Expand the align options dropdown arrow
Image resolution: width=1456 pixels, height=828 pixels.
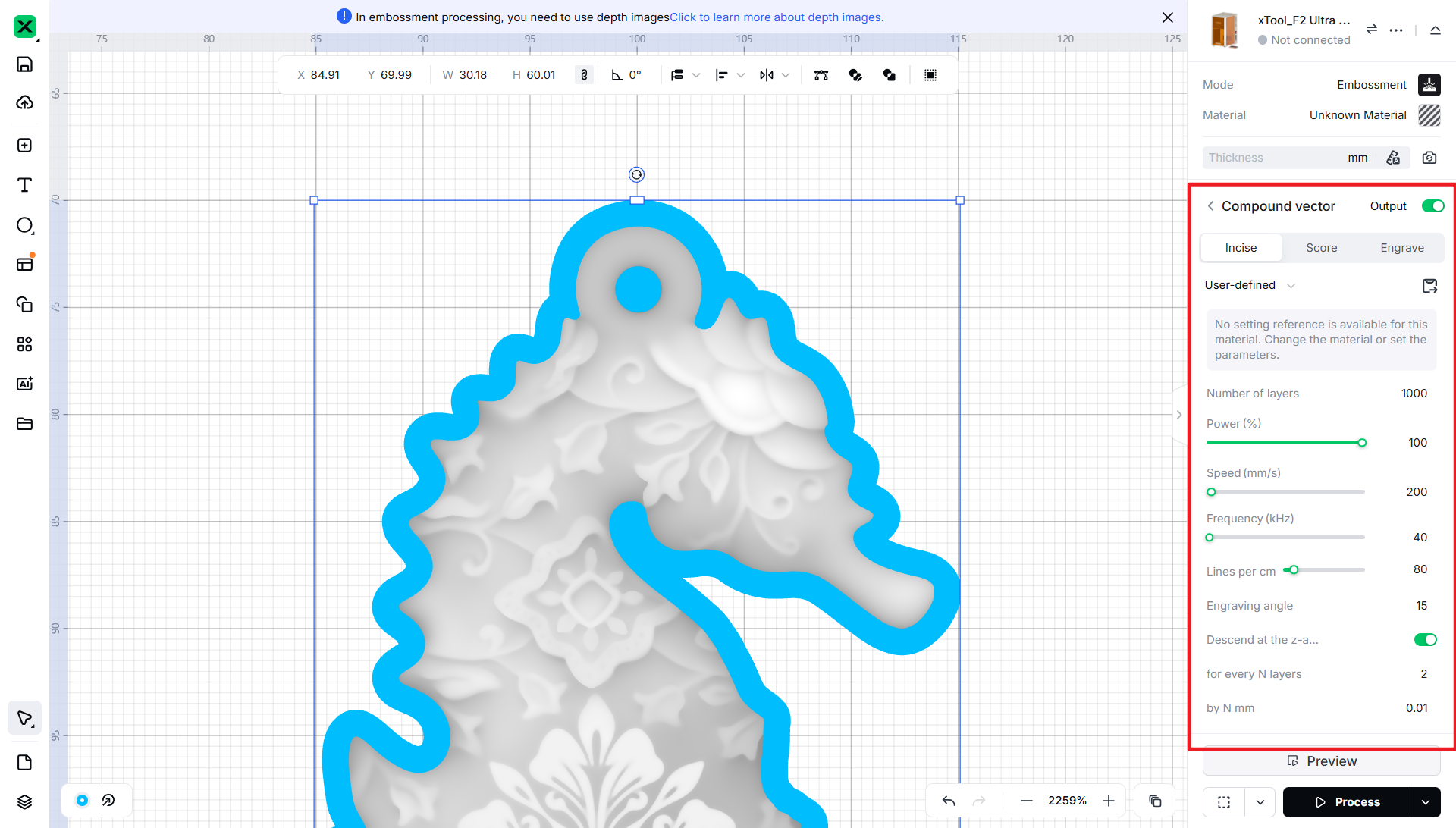(741, 75)
